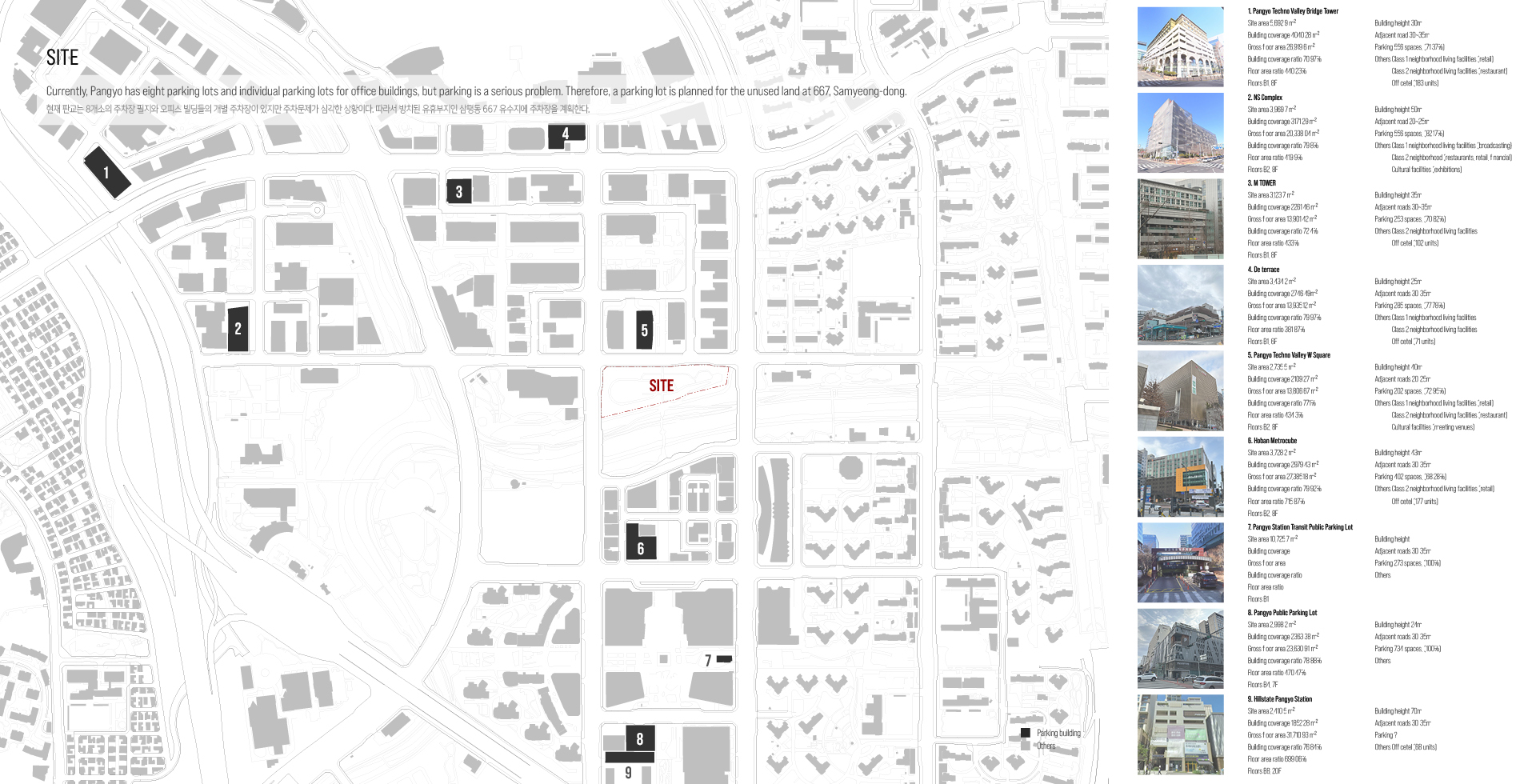This screenshot has width=1536, height=784.
Task: Click parking building marker 3
Action: (x=458, y=191)
